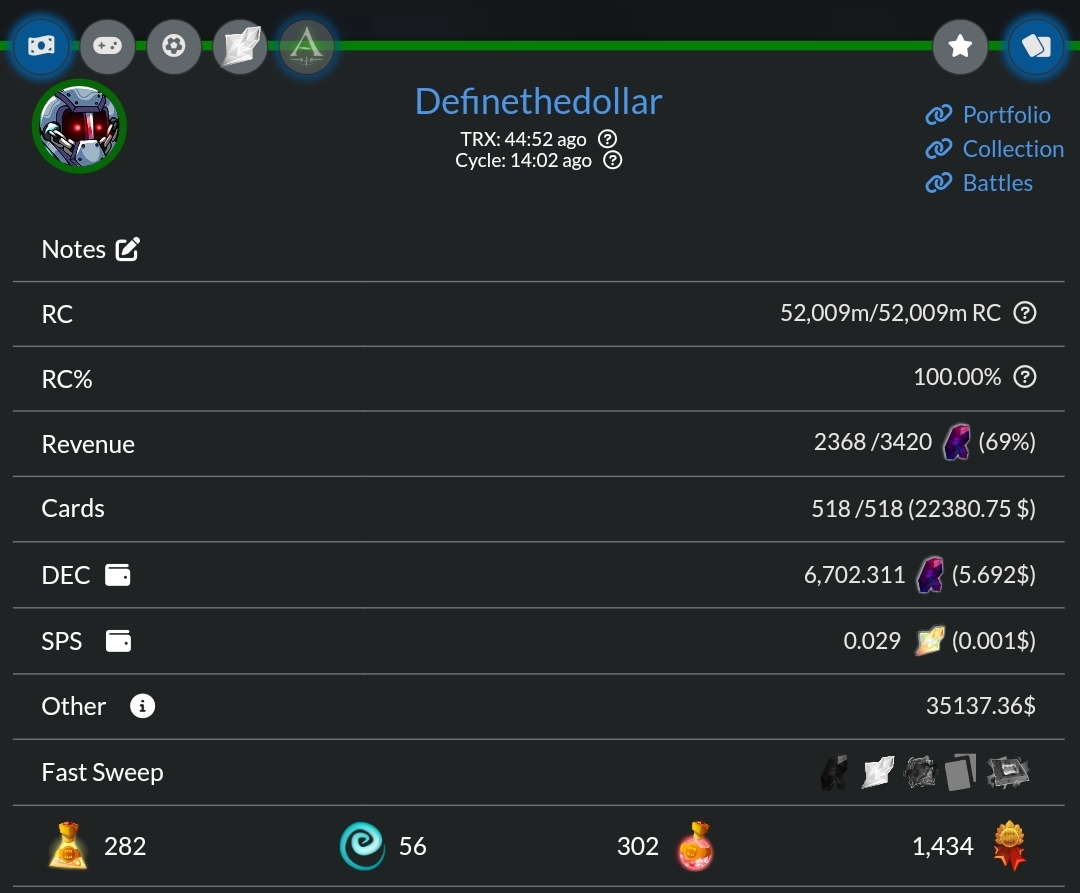Select the cards icon at top right corner
Image resolution: width=1080 pixels, height=893 pixels.
[1036, 46]
